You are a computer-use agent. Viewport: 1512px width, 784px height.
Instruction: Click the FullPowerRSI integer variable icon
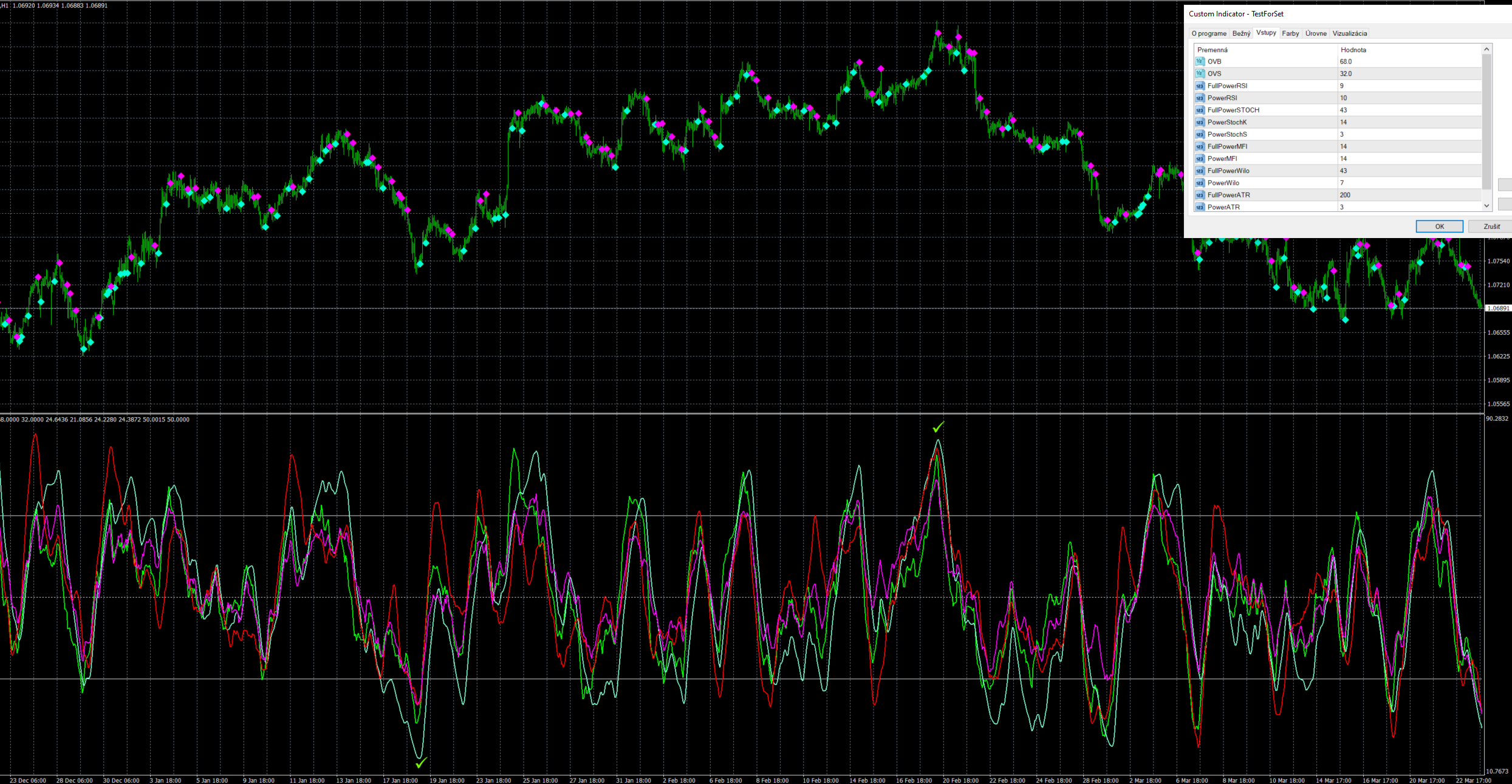(x=1200, y=86)
